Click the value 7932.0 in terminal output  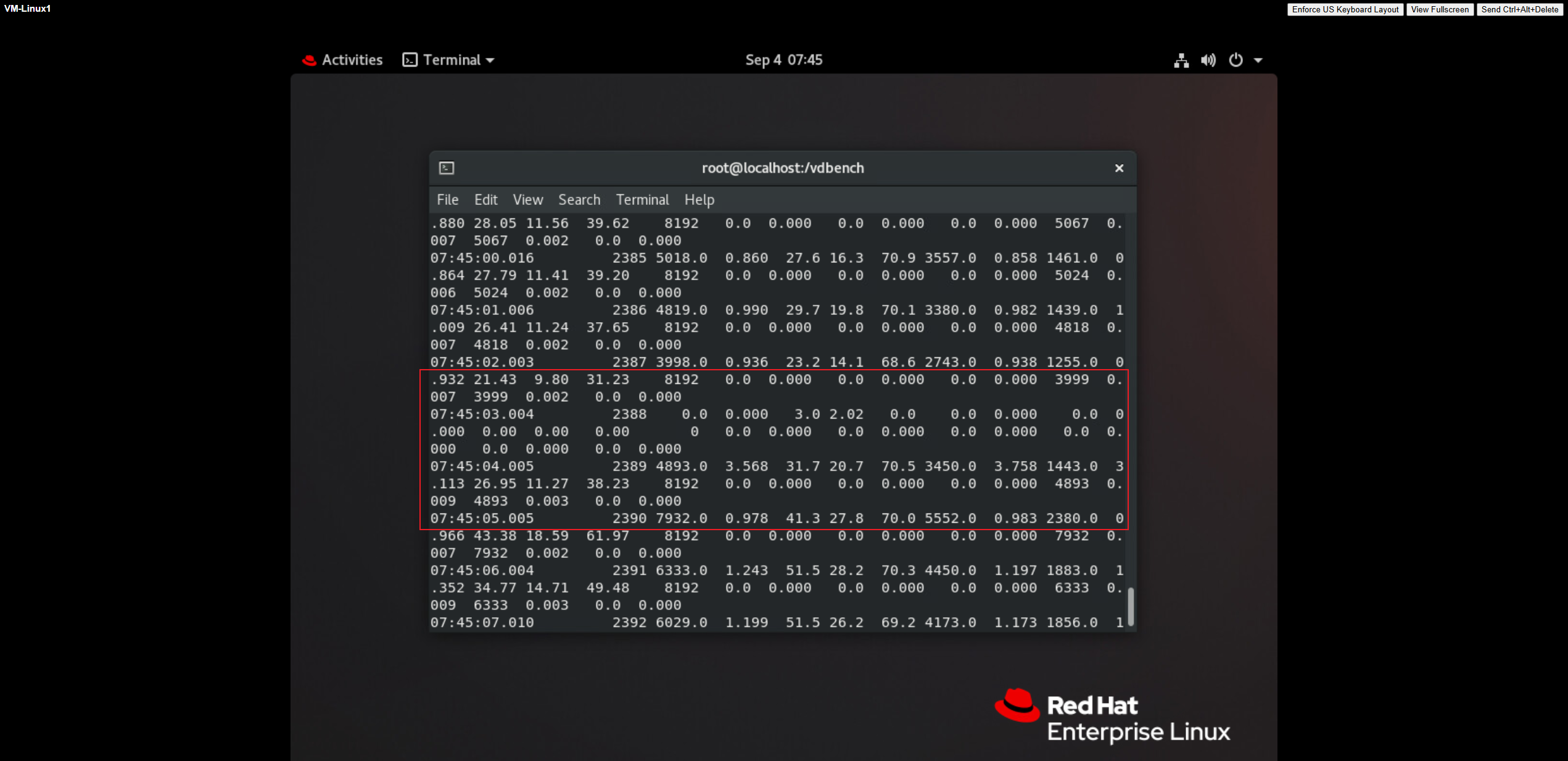(681, 518)
